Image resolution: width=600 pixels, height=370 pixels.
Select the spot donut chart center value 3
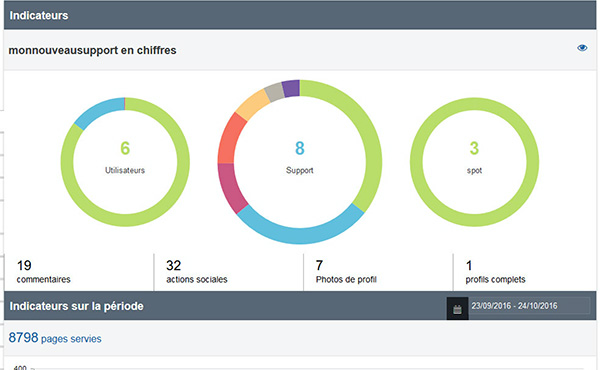pyautogui.click(x=474, y=148)
